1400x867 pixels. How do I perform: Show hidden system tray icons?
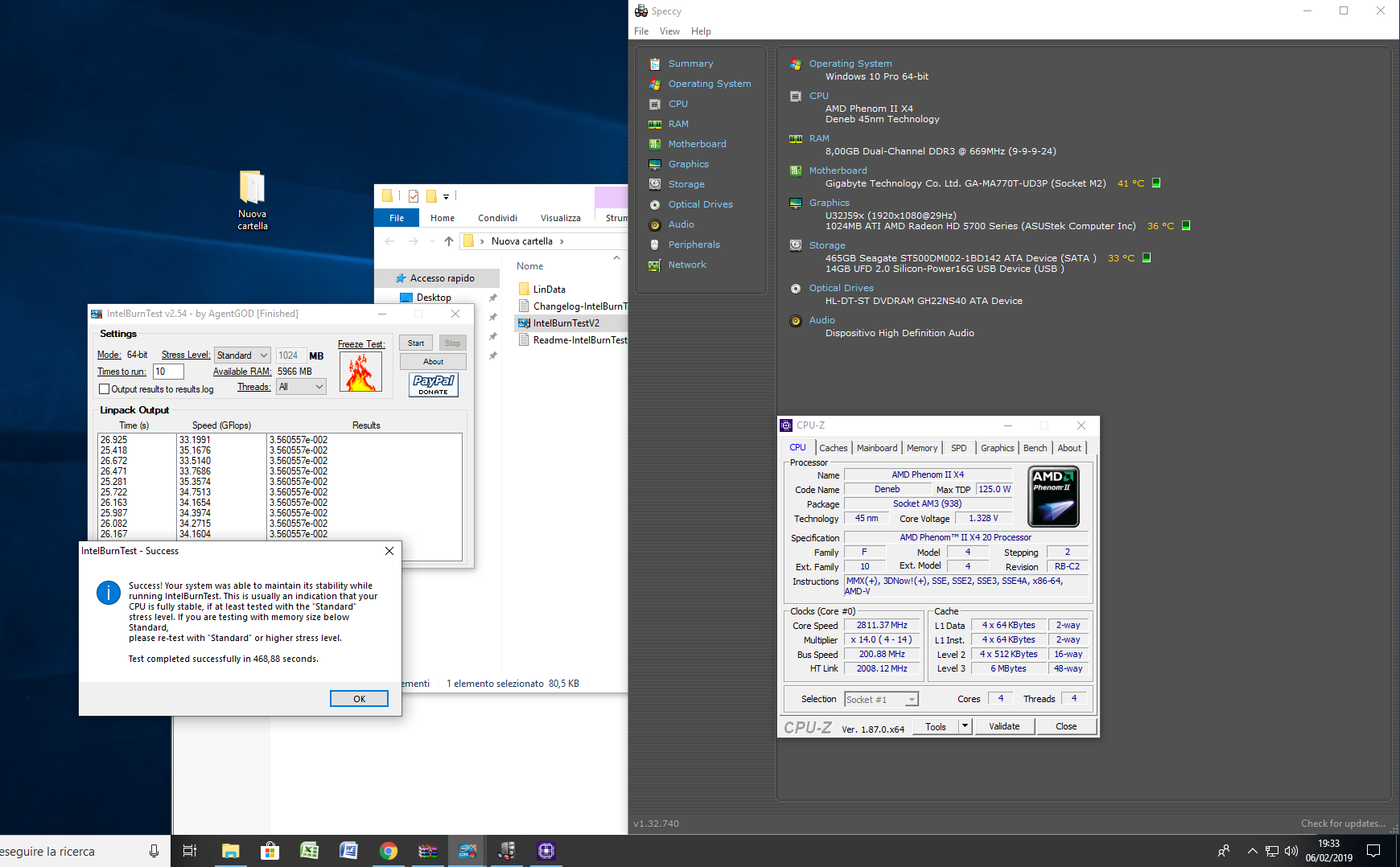click(x=1252, y=851)
